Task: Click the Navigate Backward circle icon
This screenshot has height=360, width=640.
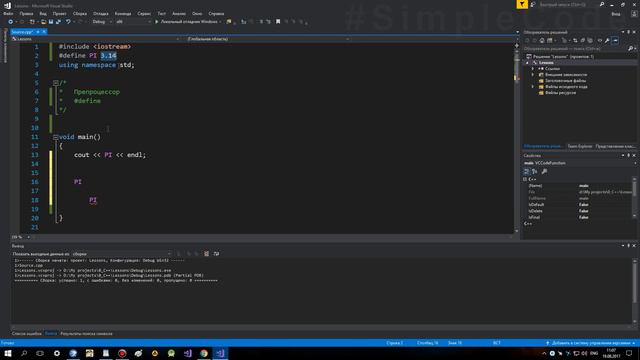Action: [x=11, y=22]
